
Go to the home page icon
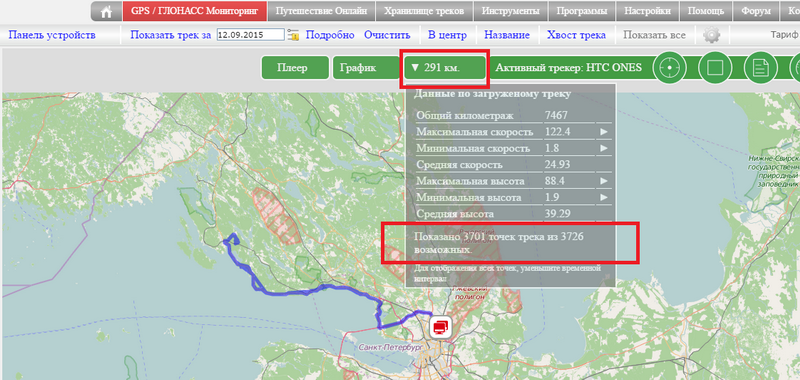click(107, 11)
